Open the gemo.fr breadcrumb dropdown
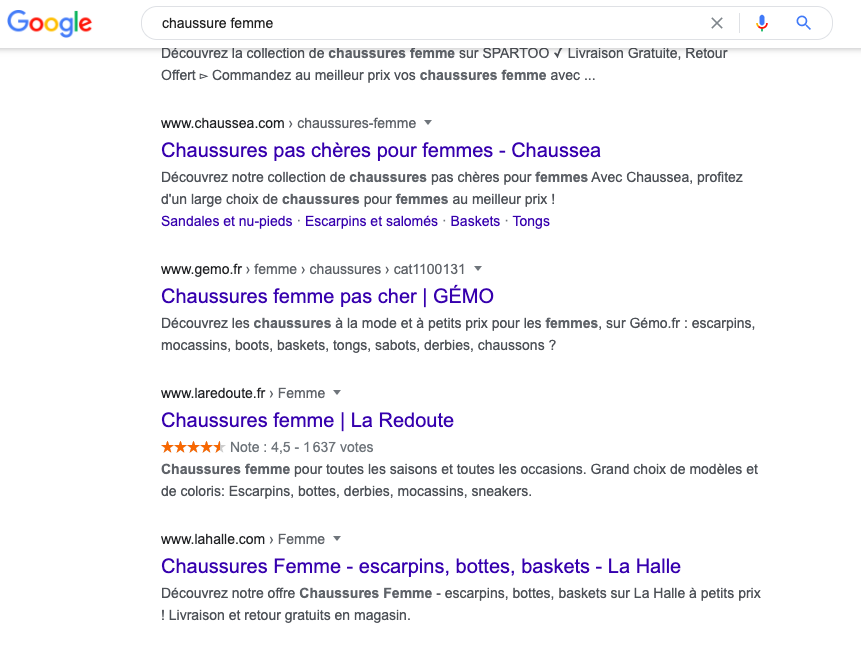Image resolution: width=861 pixels, height=646 pixels. tap(478, 269)
